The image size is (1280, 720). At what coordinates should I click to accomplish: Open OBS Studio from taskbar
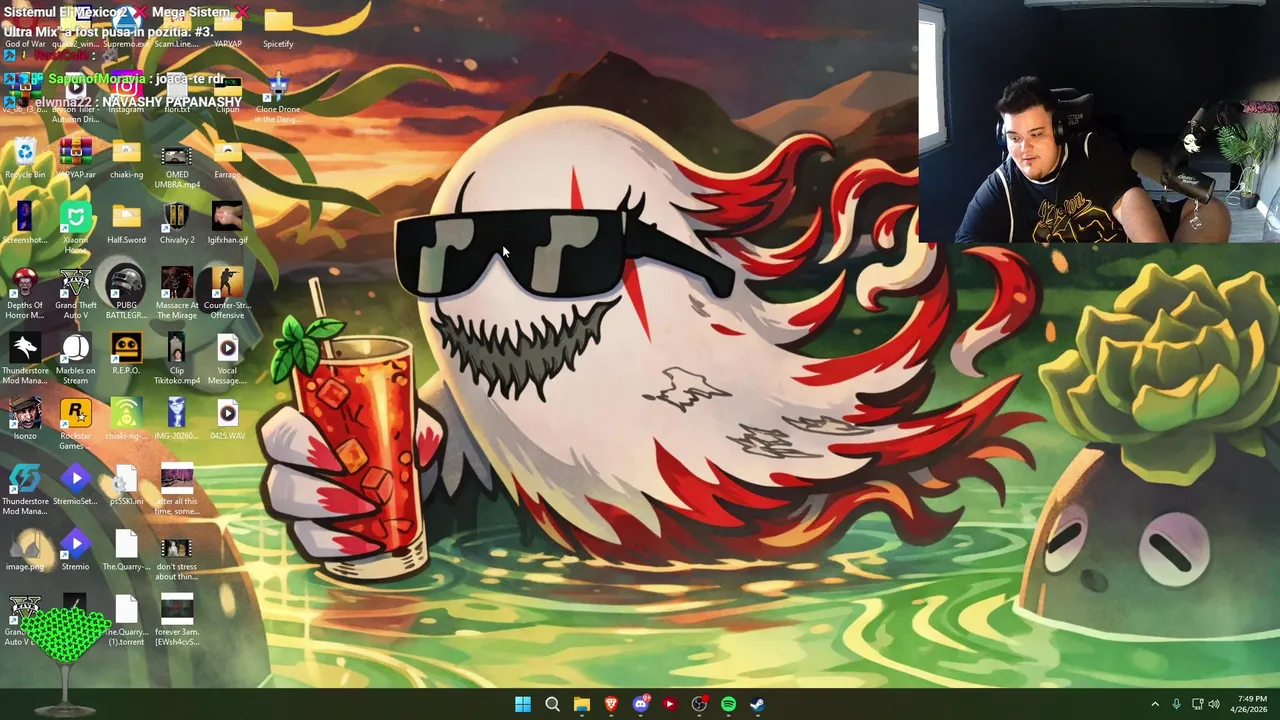click(699, 704)
